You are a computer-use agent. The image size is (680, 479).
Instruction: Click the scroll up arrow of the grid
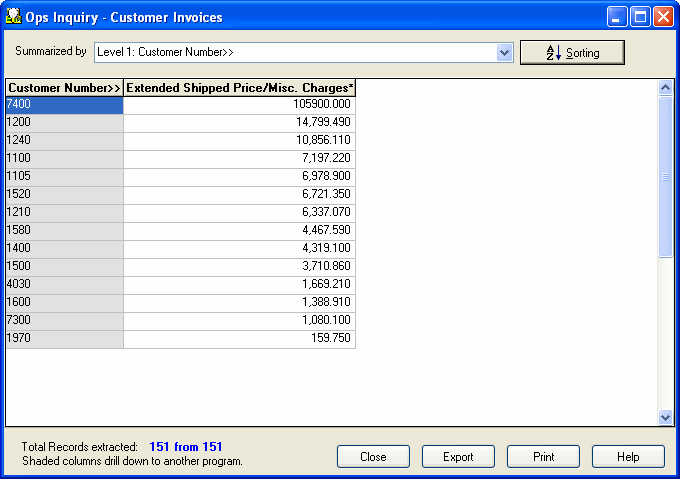[x=665, y=88]
